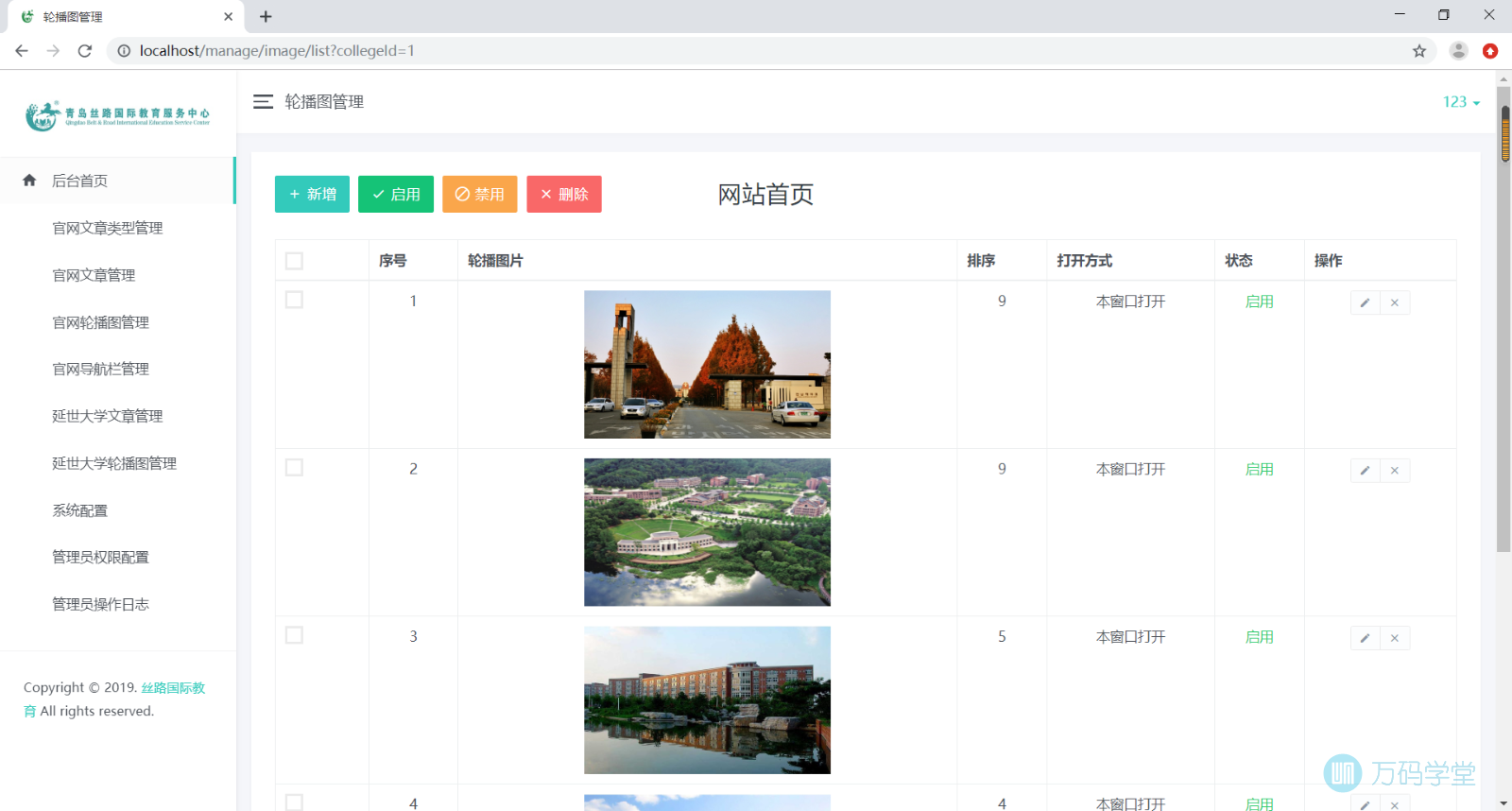
Task: Toggle the select-all header checkbox
Action: [x=294, y=261]
